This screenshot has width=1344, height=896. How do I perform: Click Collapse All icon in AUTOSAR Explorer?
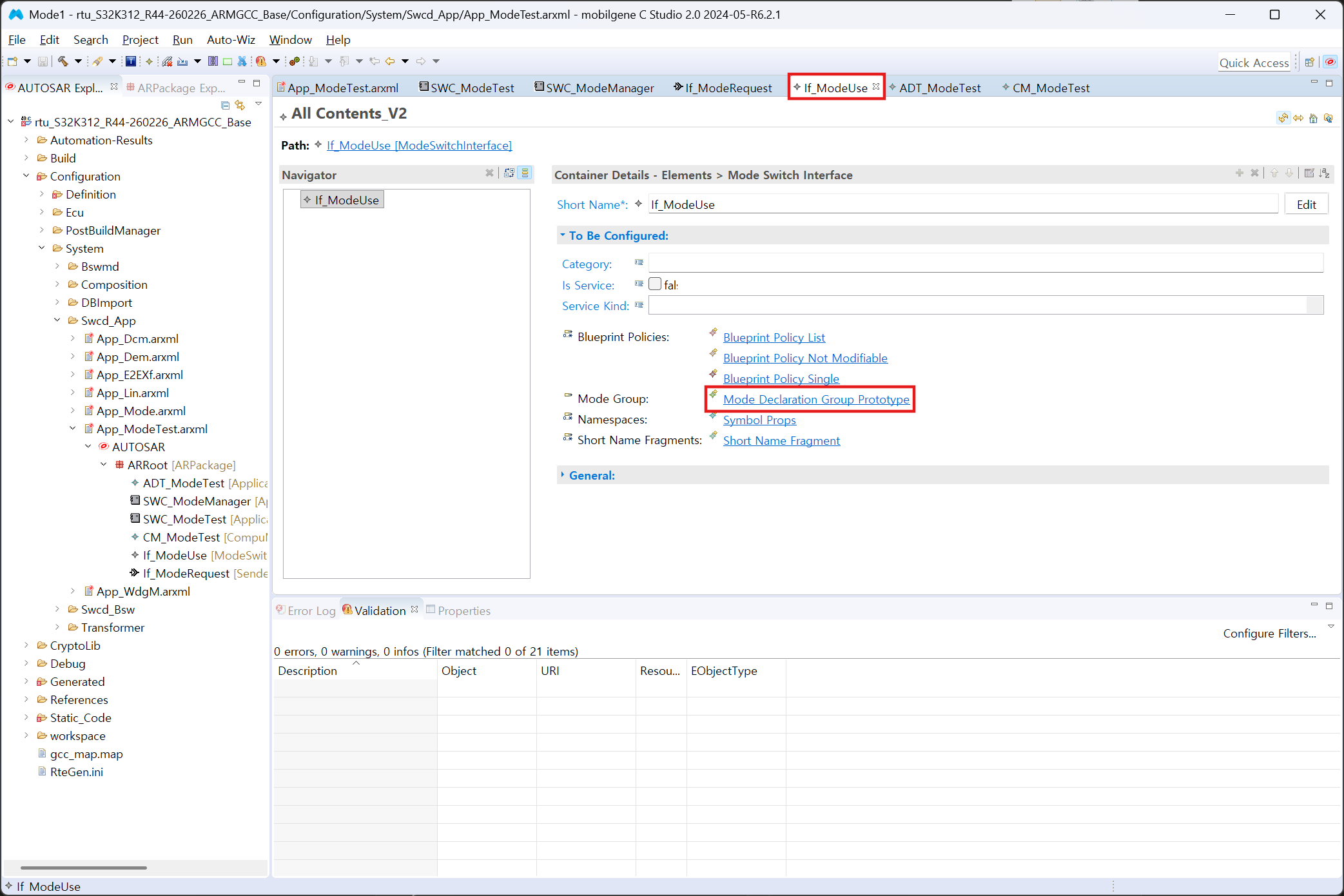(225, 104)
